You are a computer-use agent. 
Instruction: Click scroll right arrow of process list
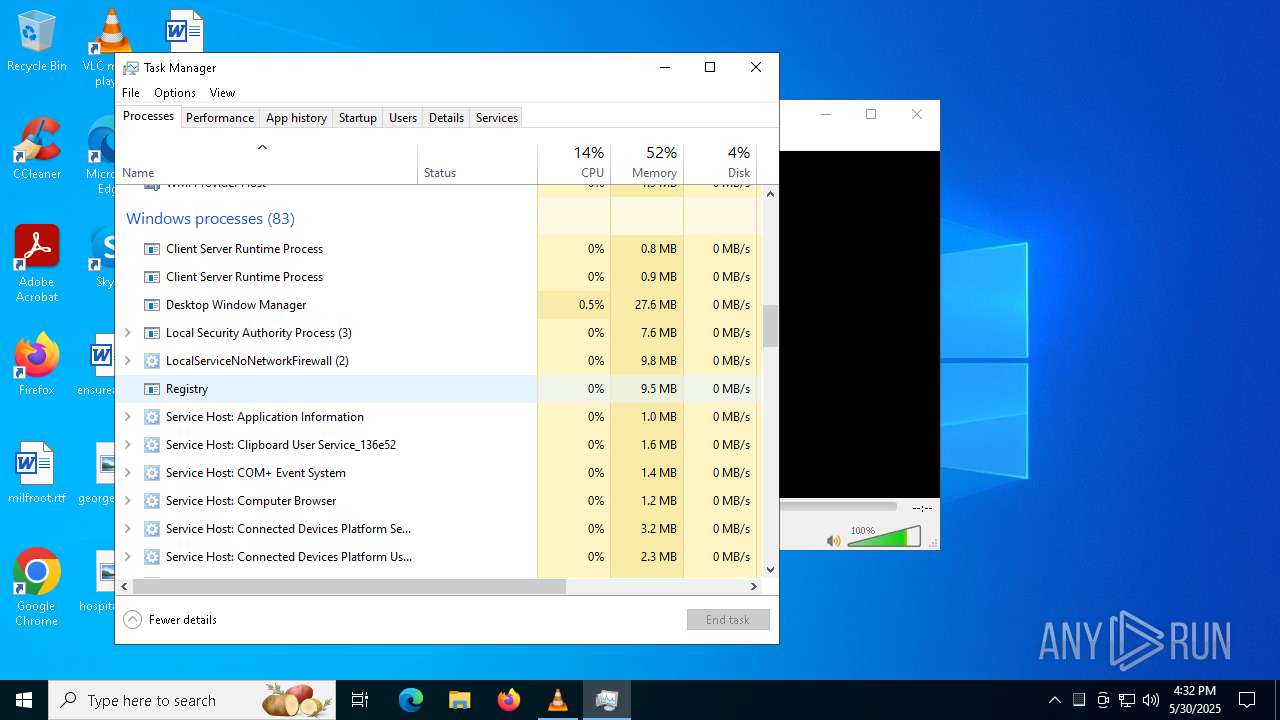754,587
